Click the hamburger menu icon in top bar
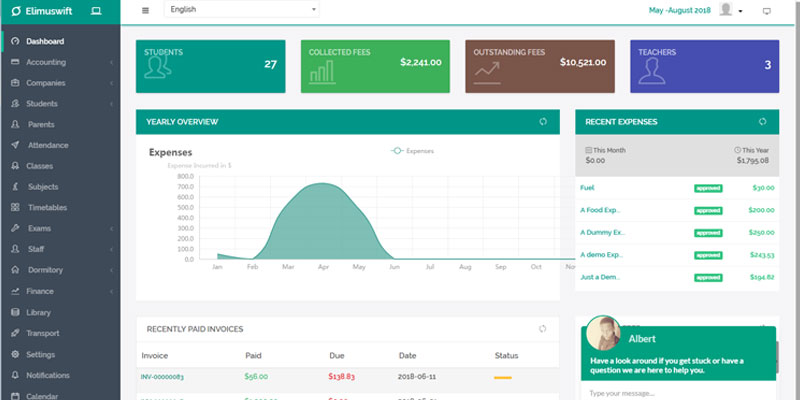Viewport: 800px width, 400px height. point(146,10)
